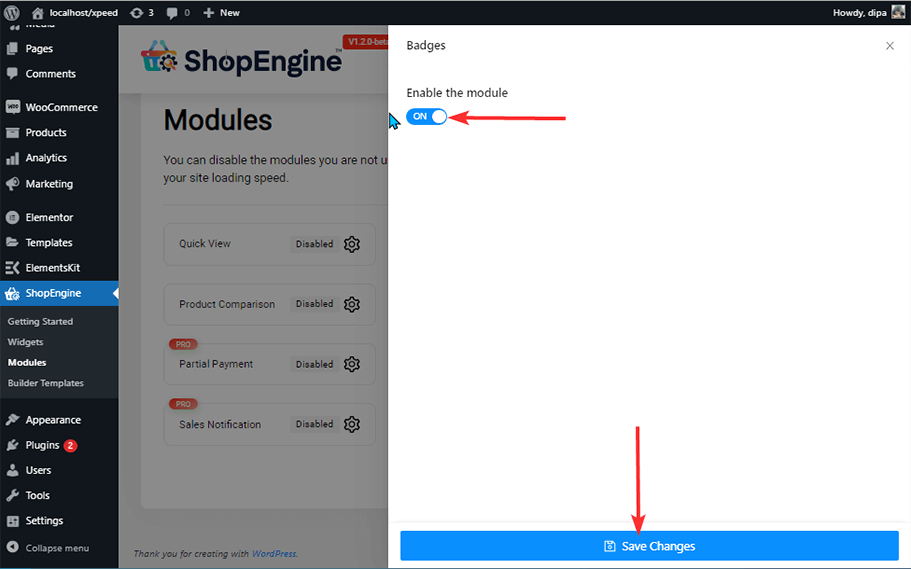
Task: Click Quick View Disabled status label
Action: click(314, 244)
